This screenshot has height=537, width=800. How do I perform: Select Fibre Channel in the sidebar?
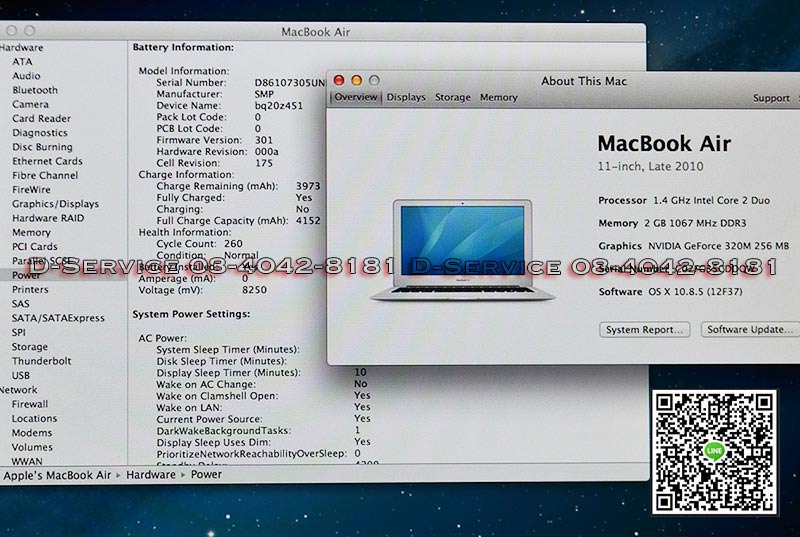pos(45,175)
